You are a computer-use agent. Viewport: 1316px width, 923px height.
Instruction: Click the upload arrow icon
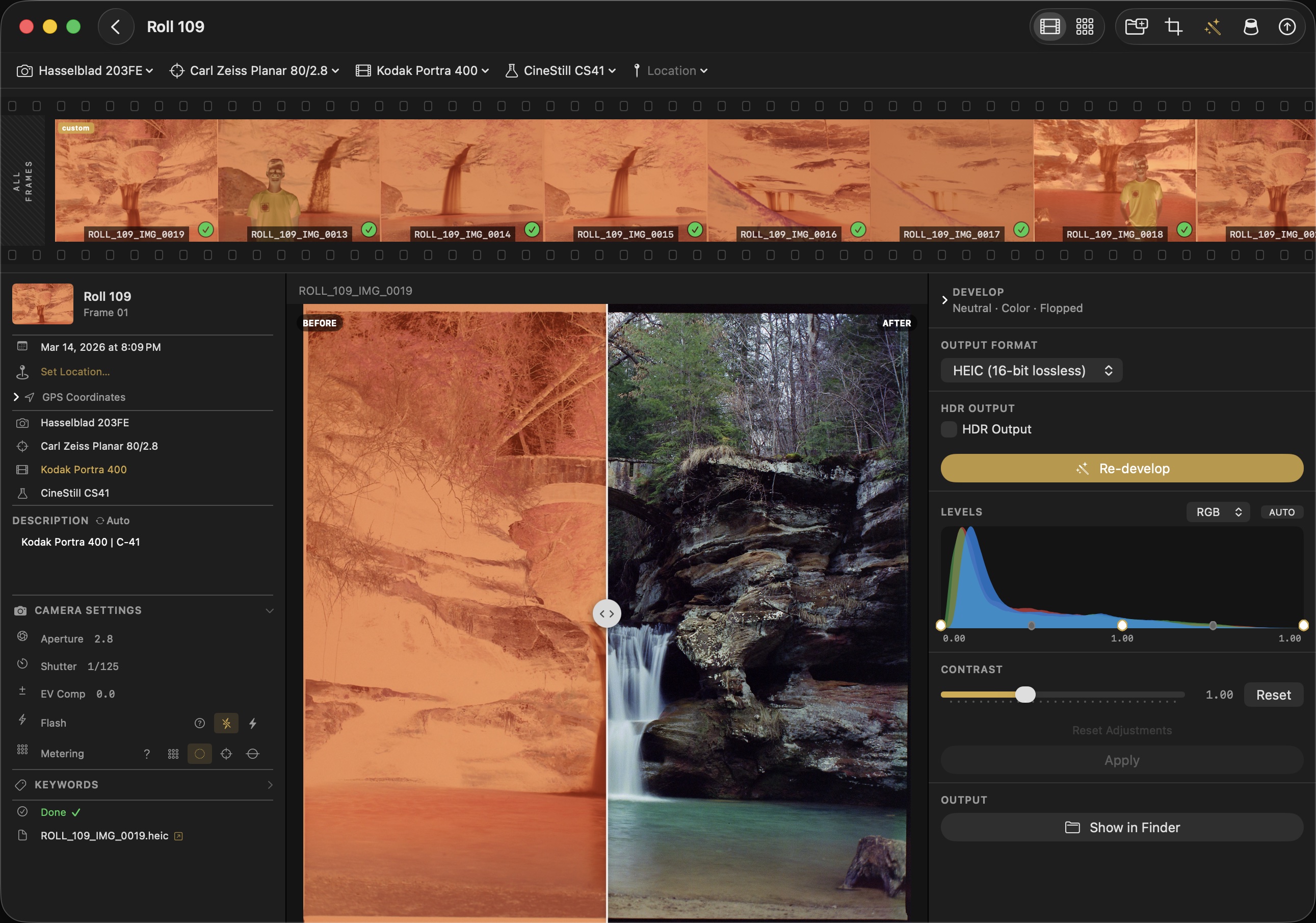point(1288,27)
